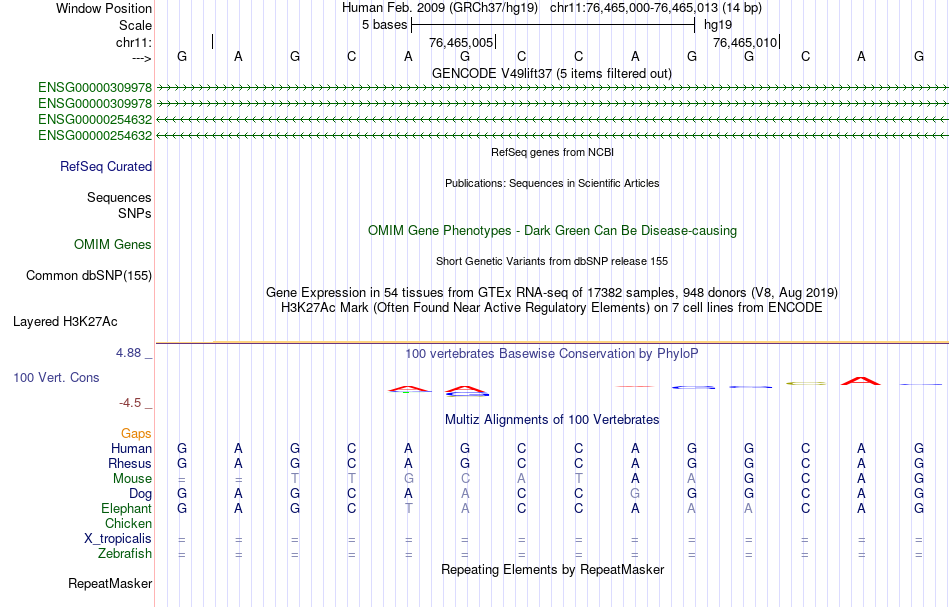Open Repeating Elements by RepeatMasker title
Image resolution: width=950 pixels, height=607 pixels.
pyautogui.click(x=553, y=570)
